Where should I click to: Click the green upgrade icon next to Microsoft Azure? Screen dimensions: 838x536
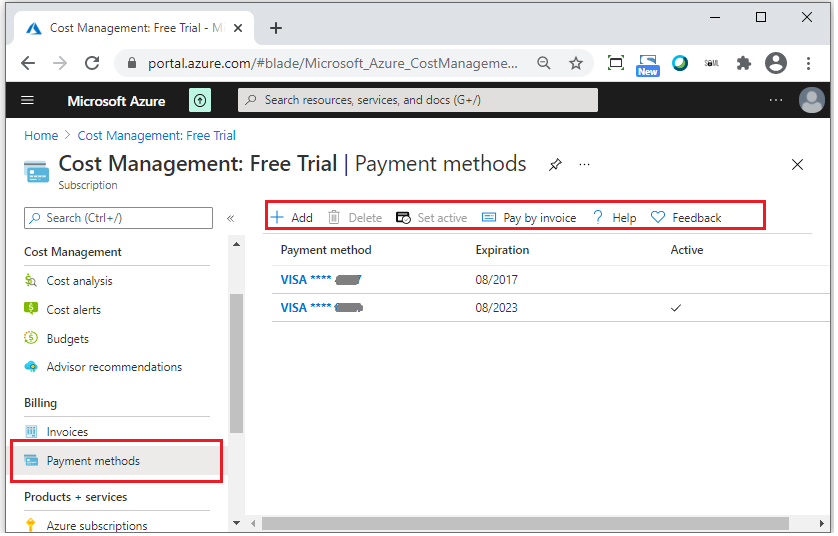201,100
